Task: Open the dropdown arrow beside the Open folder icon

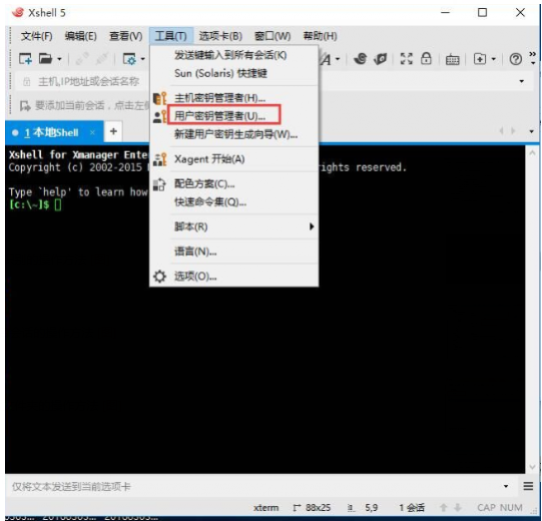Action: coord(59,59)
